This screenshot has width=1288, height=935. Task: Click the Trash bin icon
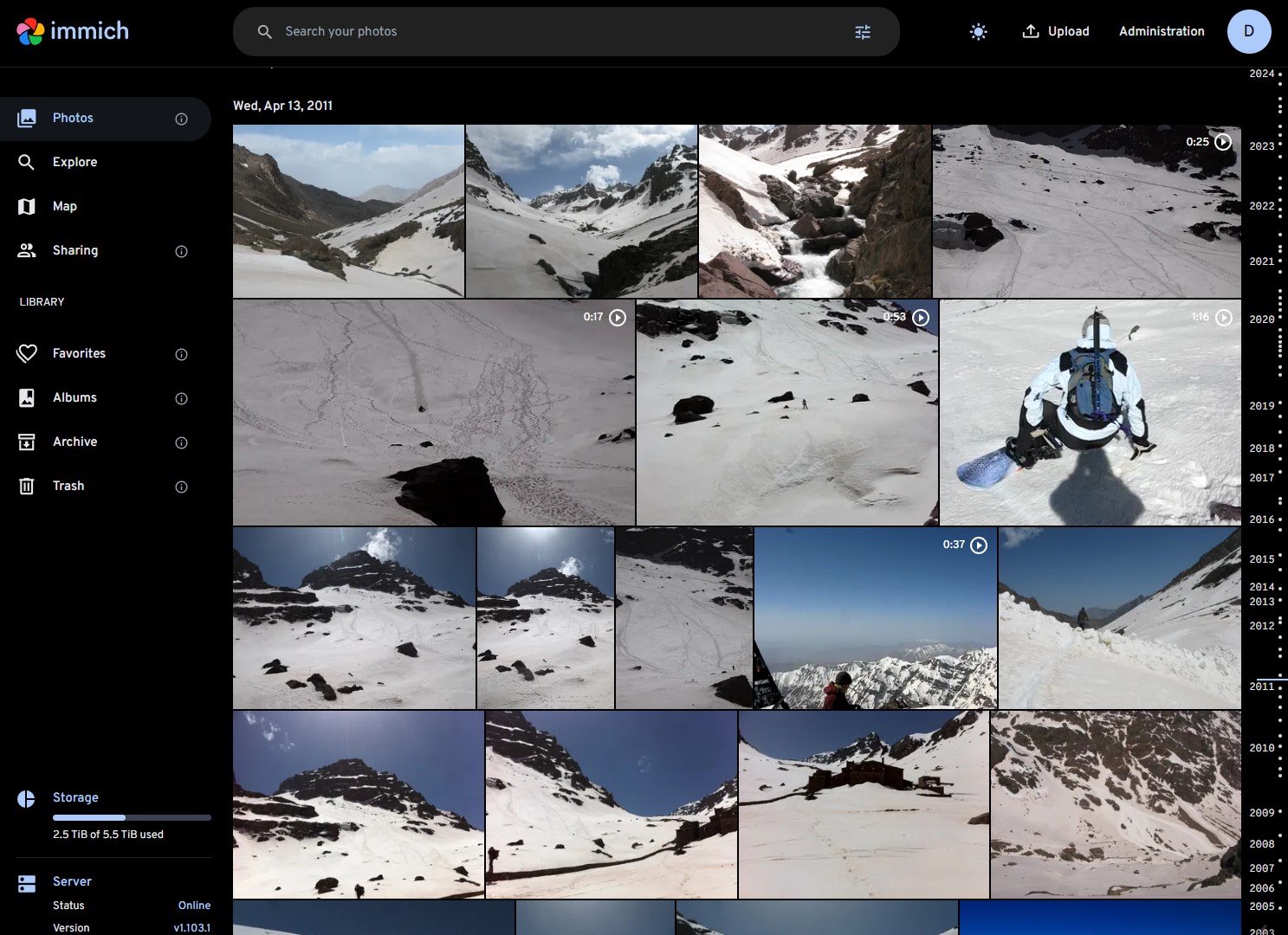point(27,486)
